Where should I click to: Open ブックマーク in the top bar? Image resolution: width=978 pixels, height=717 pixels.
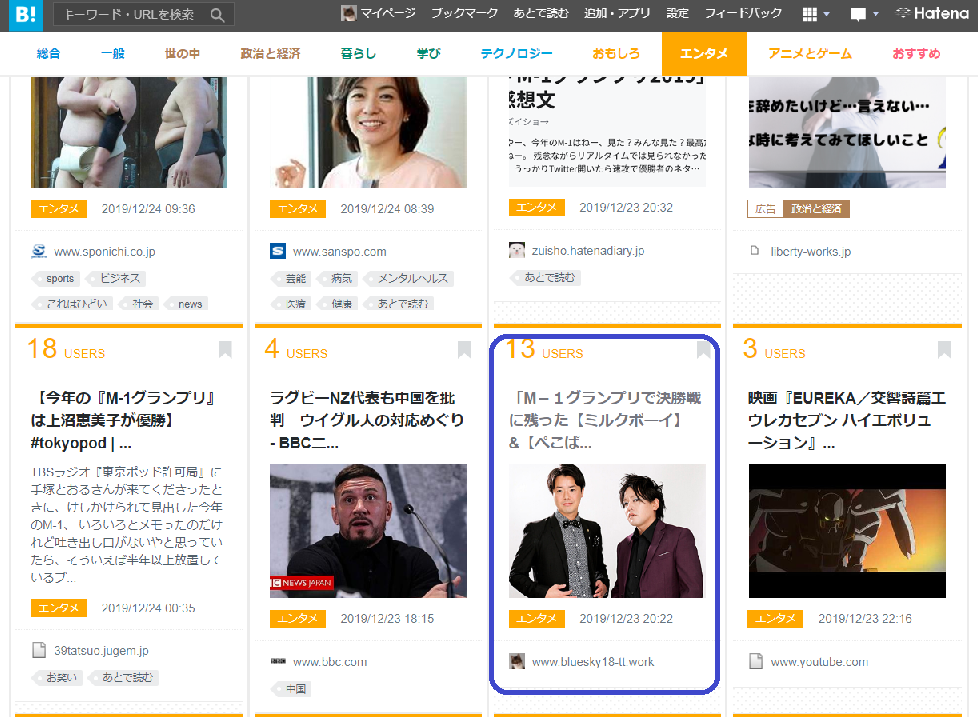pos(465,13)
